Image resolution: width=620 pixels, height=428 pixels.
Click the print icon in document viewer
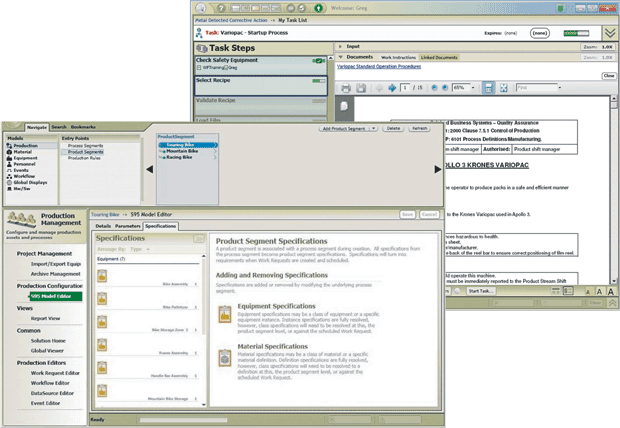(x=346, y=88)
